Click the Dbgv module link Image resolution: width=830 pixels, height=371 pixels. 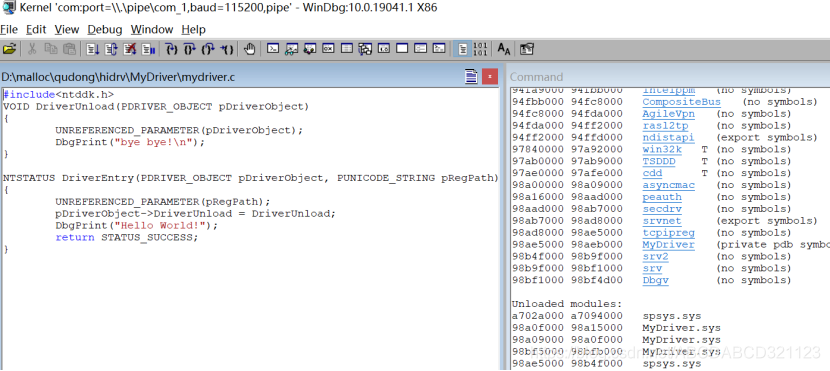pyautogui.click(x=655, y=280)
